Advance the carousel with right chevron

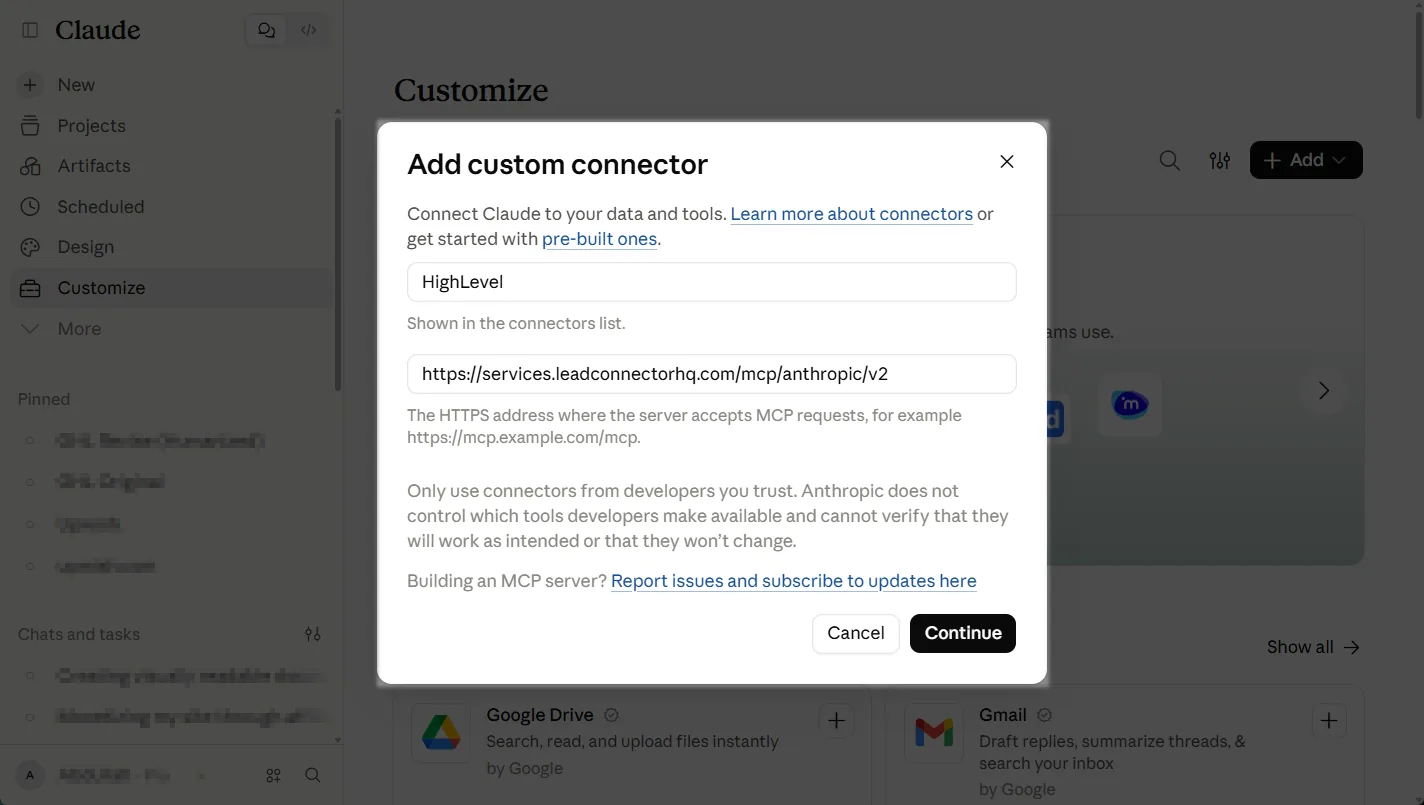1324,390
